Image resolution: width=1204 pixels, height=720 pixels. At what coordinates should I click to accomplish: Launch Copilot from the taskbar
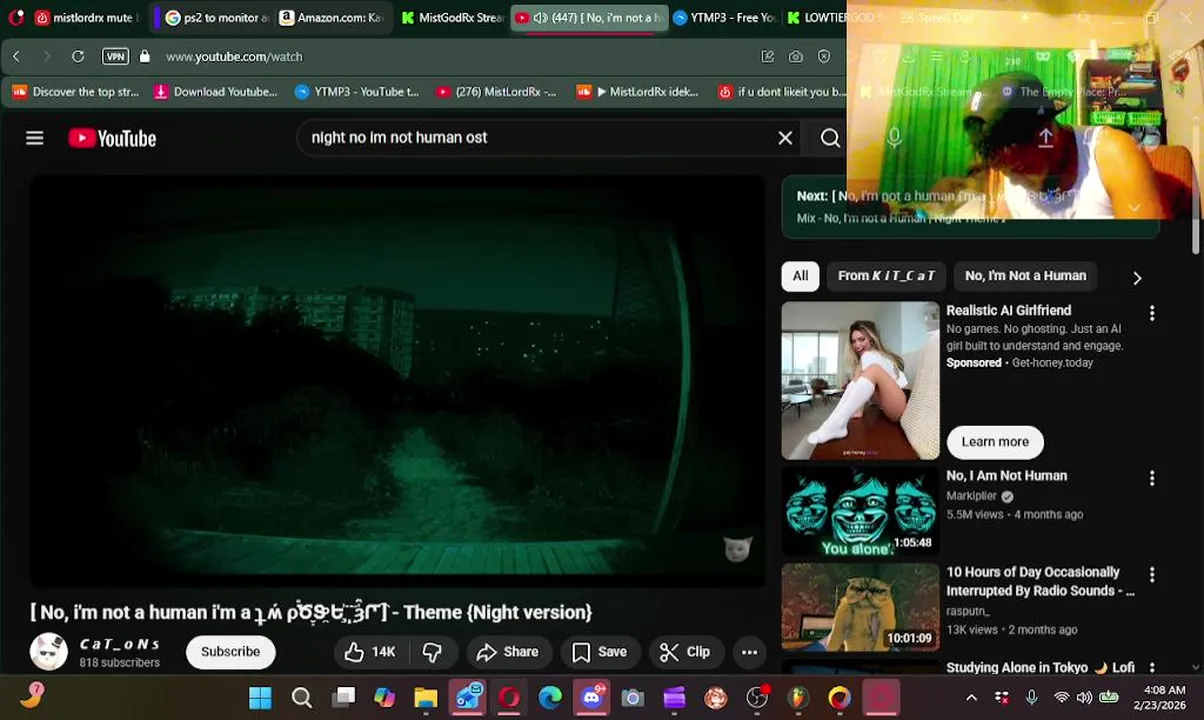[x=385, y=698]
